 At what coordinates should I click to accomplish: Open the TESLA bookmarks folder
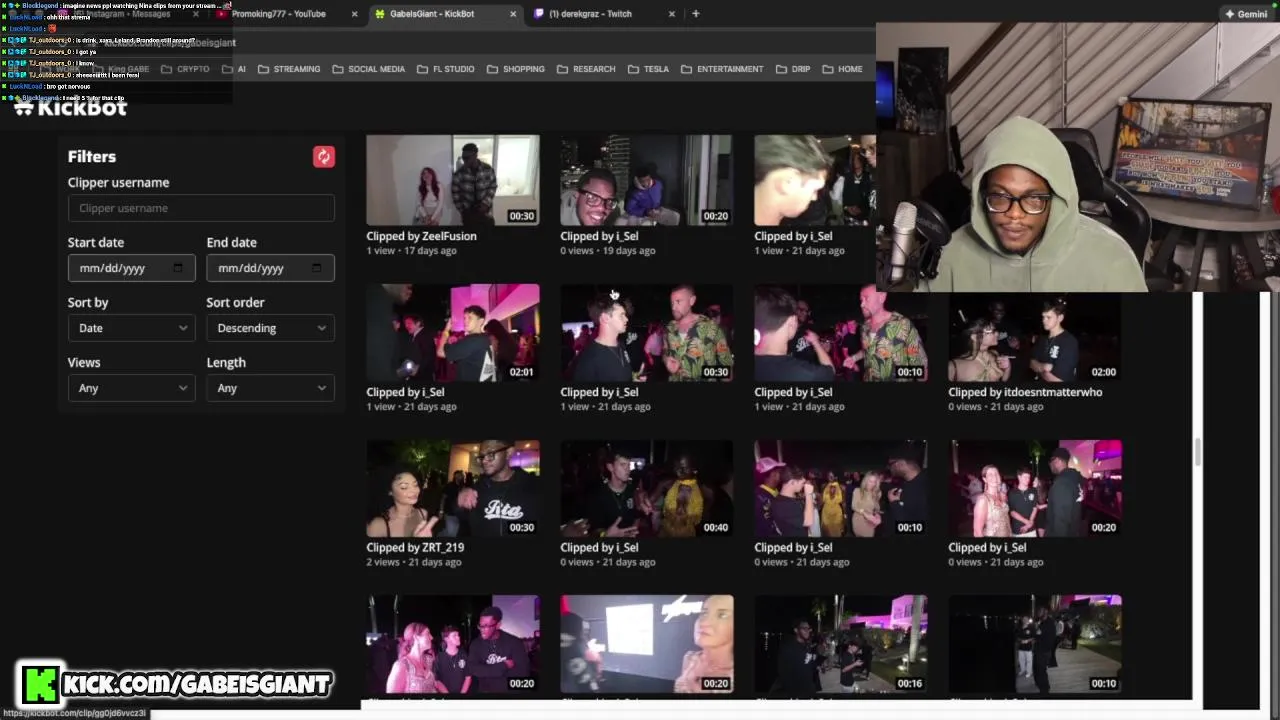[648, 69]
